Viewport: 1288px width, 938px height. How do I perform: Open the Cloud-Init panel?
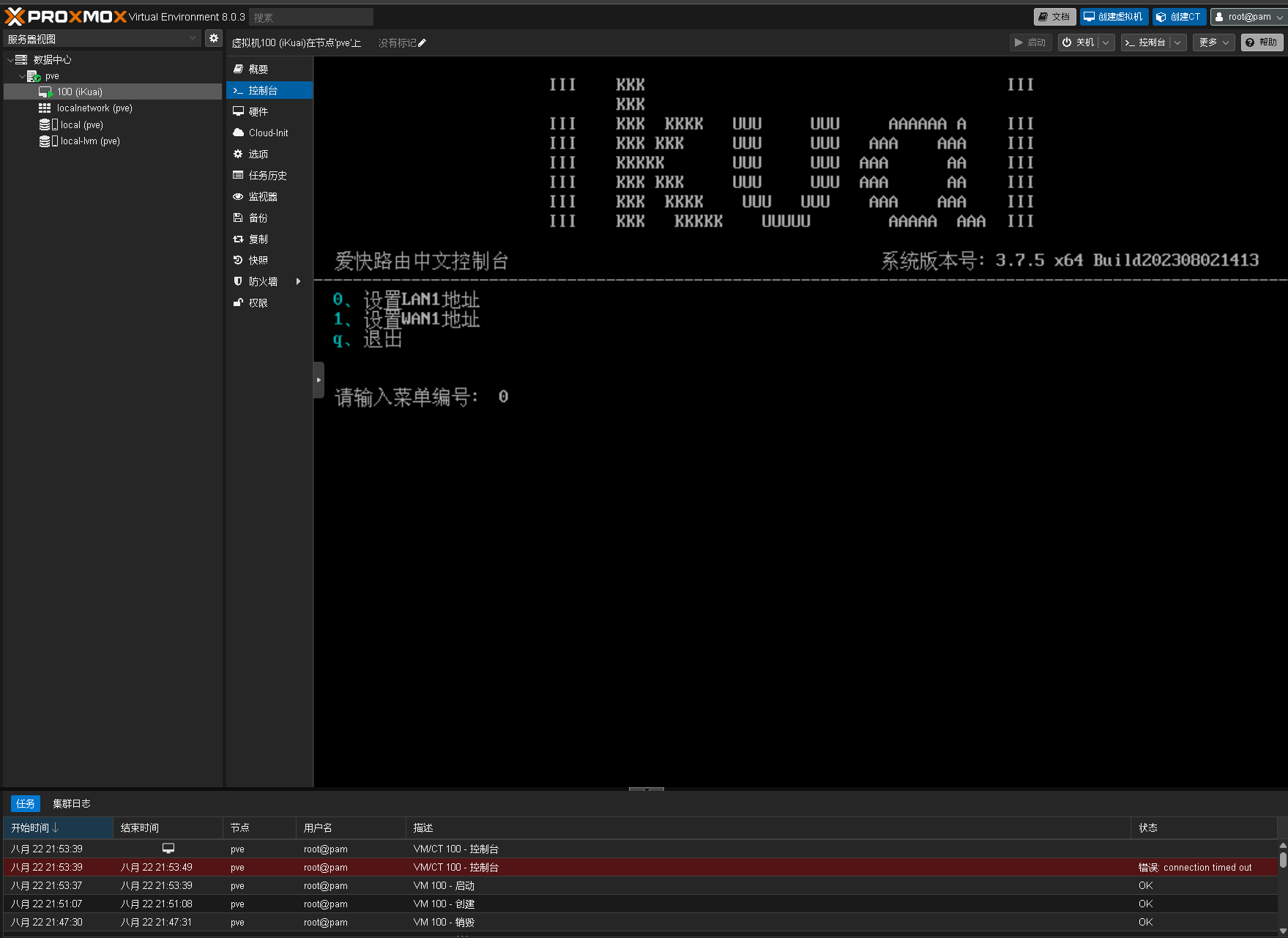tap(268, 133)
